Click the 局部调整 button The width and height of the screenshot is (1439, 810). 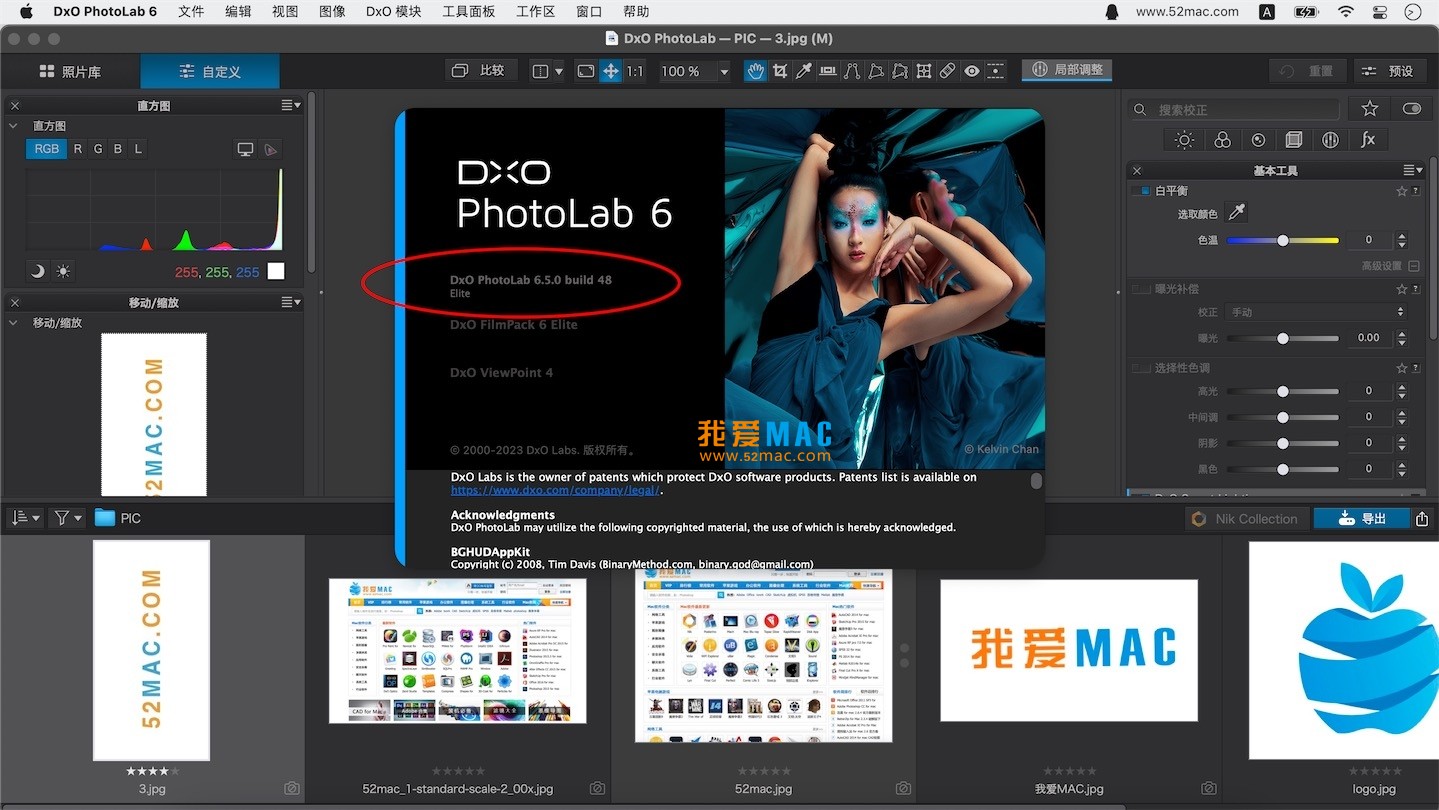tap(1067, 70)
